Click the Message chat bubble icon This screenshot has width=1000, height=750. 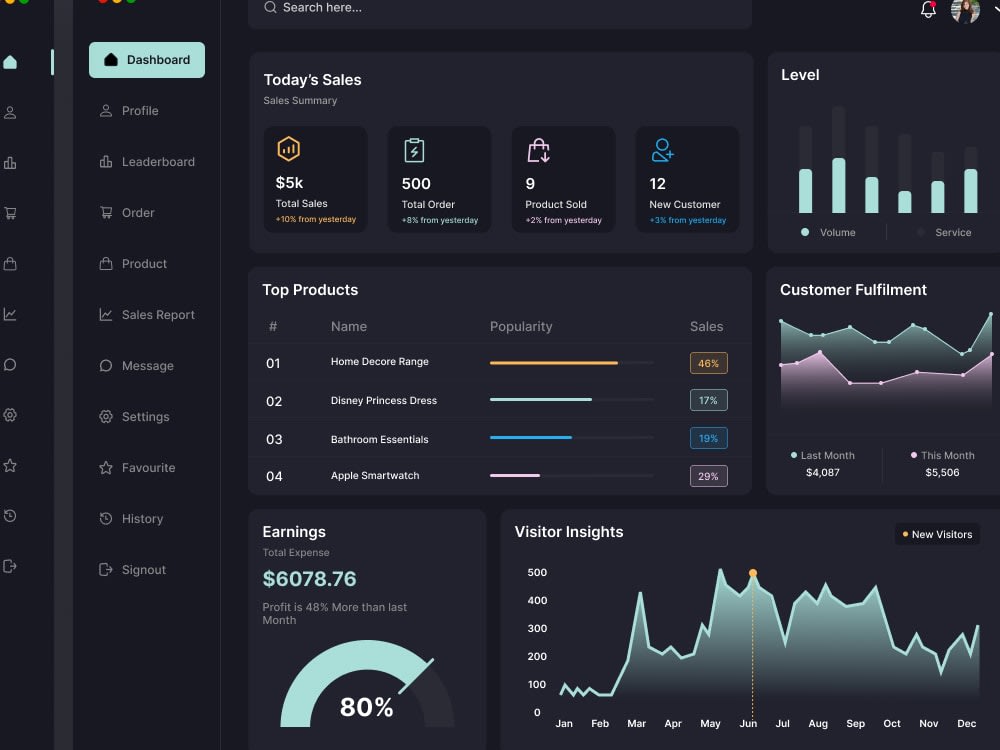point(106,366)
